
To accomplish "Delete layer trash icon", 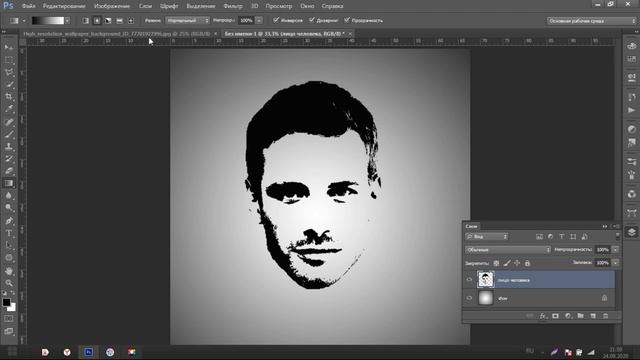I will click(x=606, y=316).
